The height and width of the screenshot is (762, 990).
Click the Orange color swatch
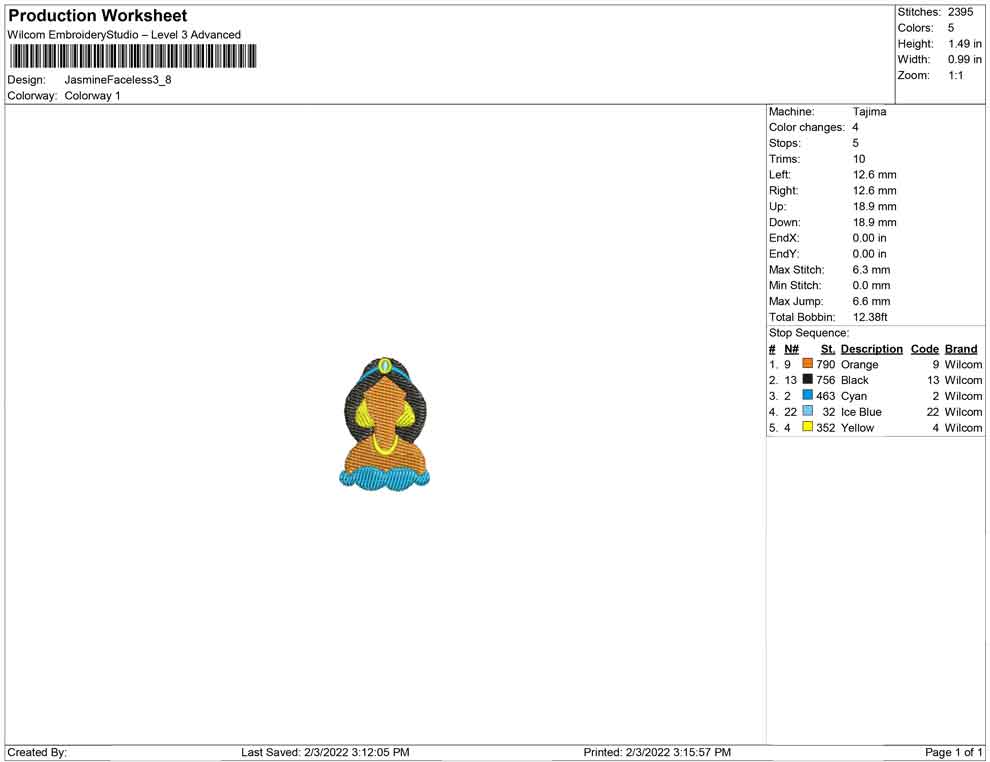808,364
